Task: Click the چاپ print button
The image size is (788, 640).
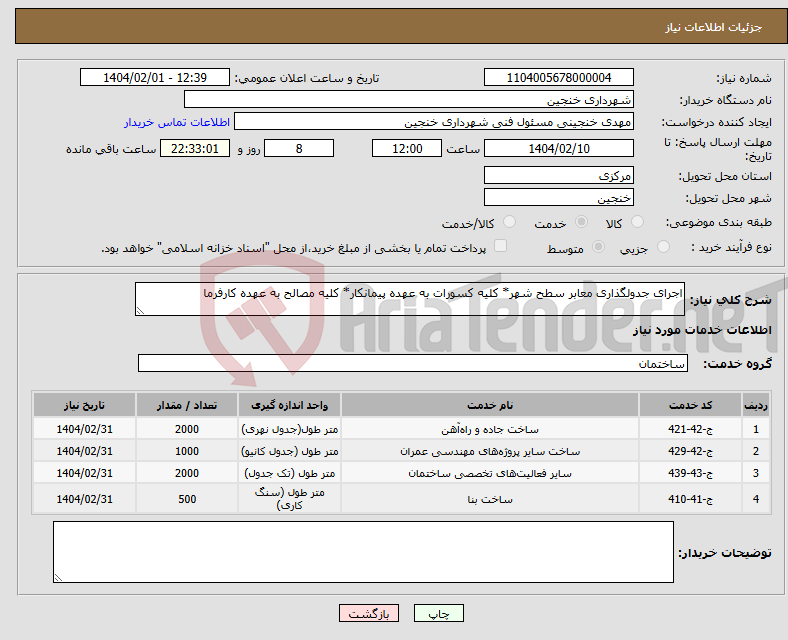Action: pos(439,613)
